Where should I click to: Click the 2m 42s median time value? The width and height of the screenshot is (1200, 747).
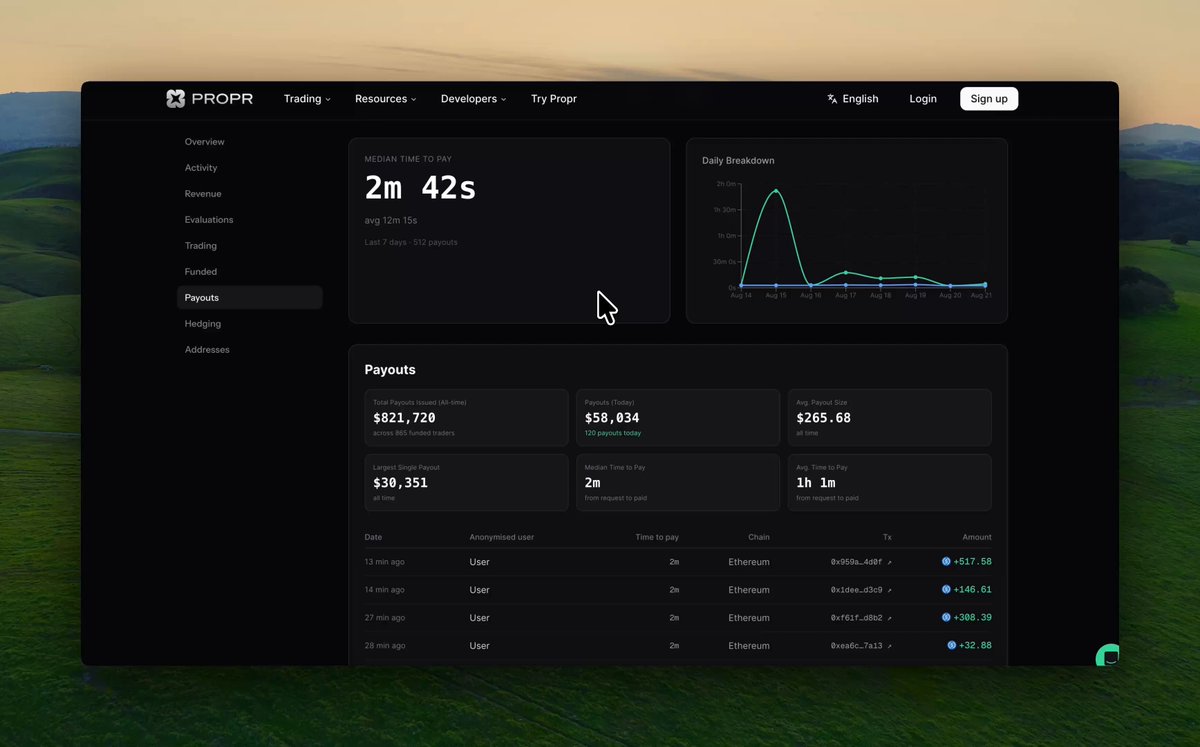coord(420,187)
